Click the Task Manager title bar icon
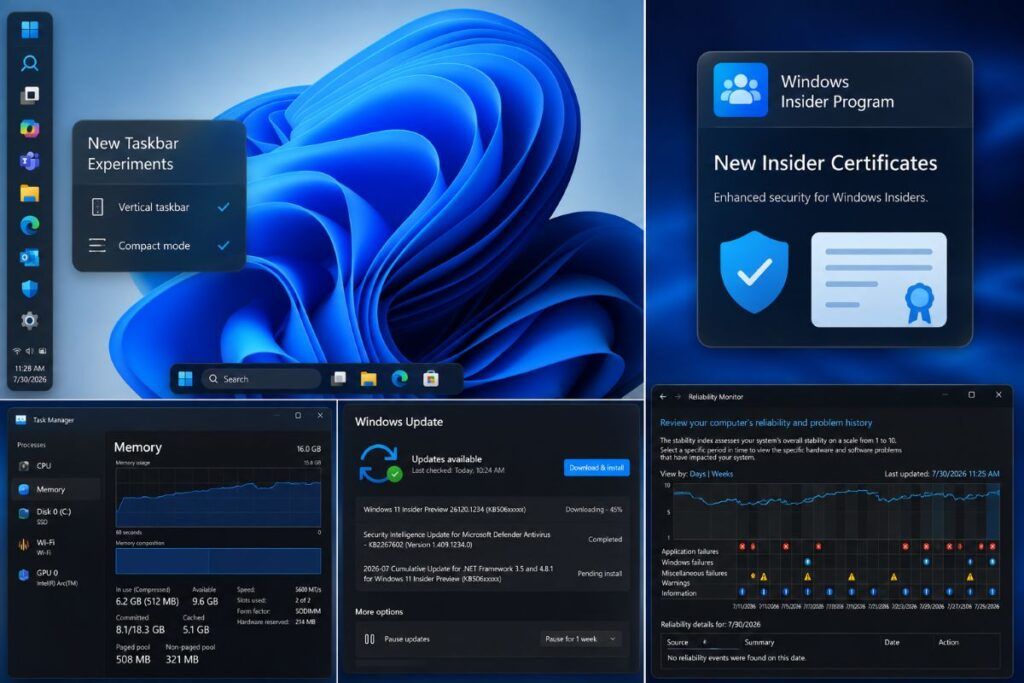This screenshot has height=683, width=1024. (x=21, y=420)
